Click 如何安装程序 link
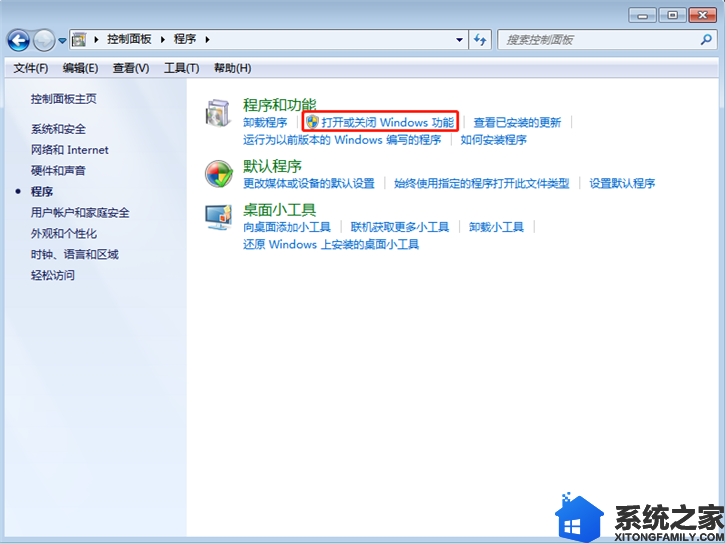725x543 pixels. tap(493, 140)
